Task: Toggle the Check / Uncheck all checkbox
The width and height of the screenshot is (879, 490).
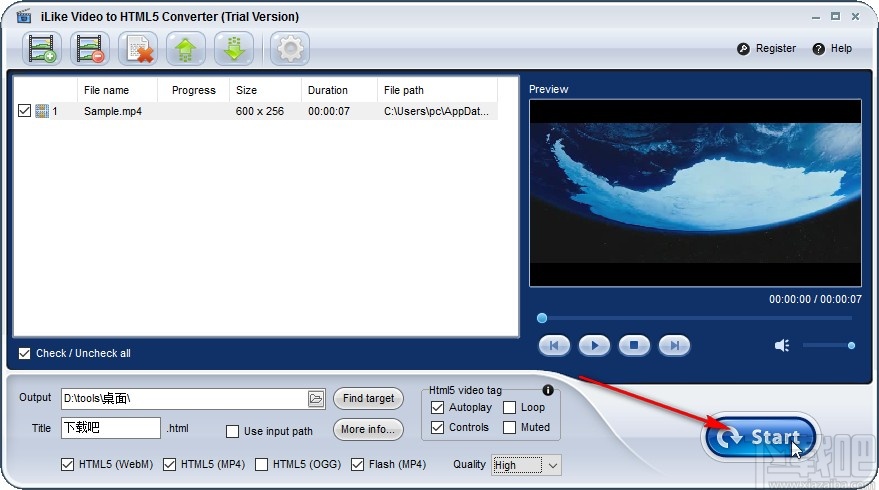Action: click(24, 353)
